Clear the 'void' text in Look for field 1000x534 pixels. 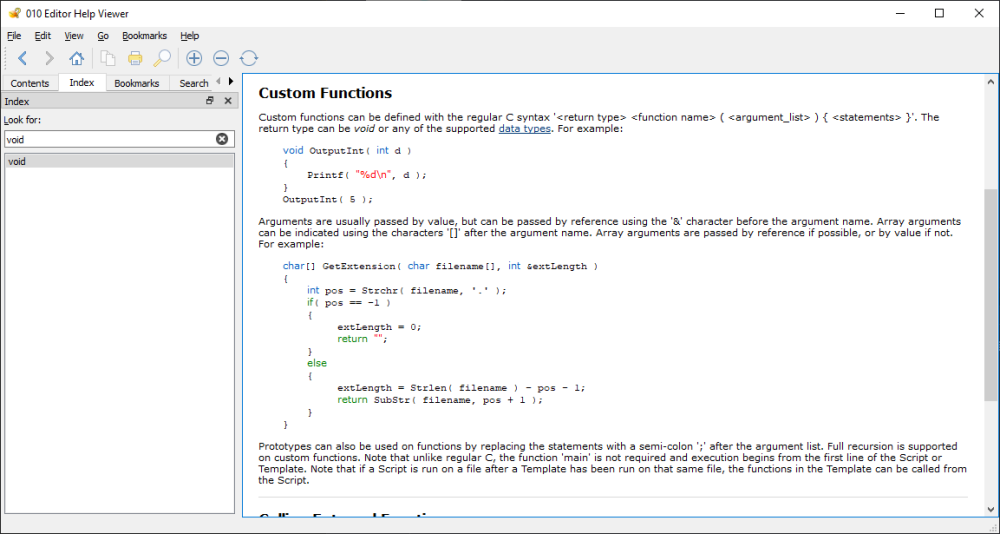coord(222,139)
